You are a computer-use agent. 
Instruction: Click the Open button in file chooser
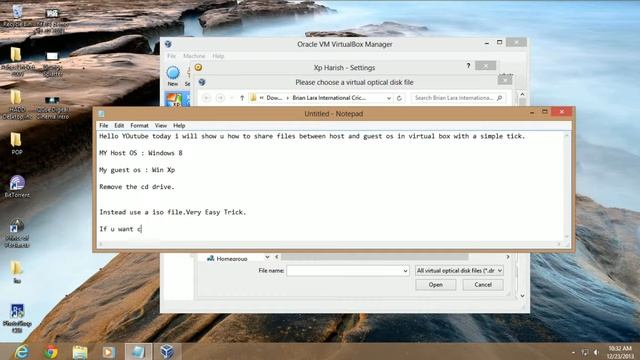(436, 285)
